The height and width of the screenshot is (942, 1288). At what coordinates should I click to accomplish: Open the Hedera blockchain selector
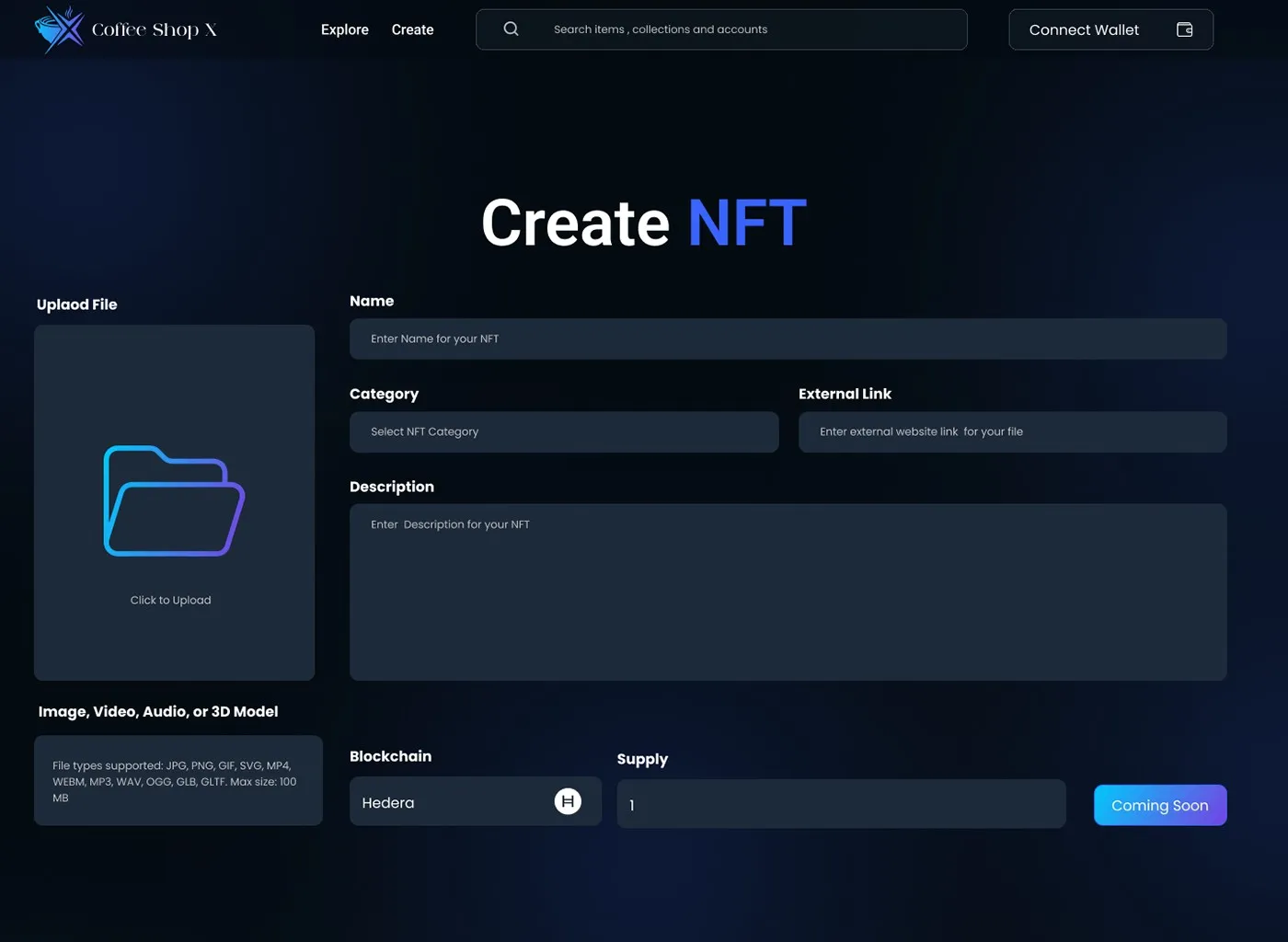coord(475,801)
